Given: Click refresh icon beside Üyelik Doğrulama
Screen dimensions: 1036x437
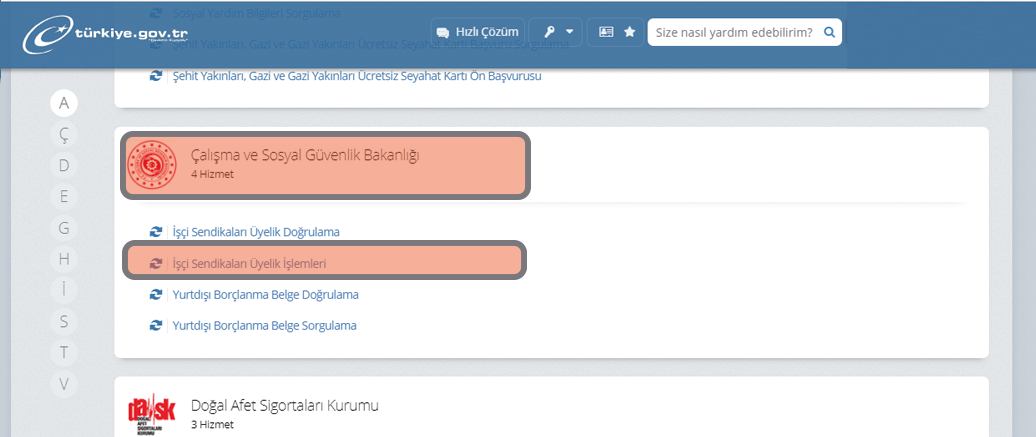Looking at the screenshot, I should (x=155, y=232).
